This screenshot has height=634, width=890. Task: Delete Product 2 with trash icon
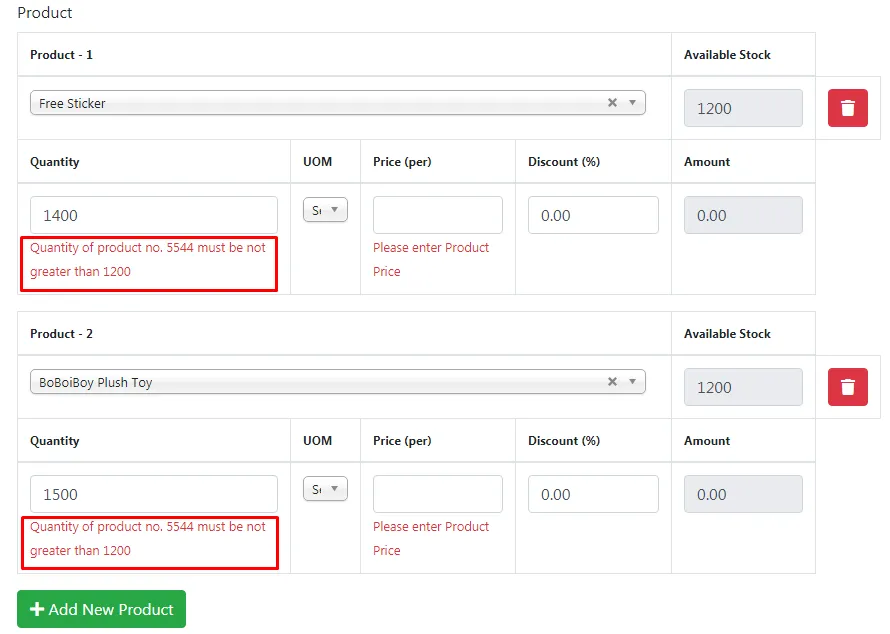[847, 387]
